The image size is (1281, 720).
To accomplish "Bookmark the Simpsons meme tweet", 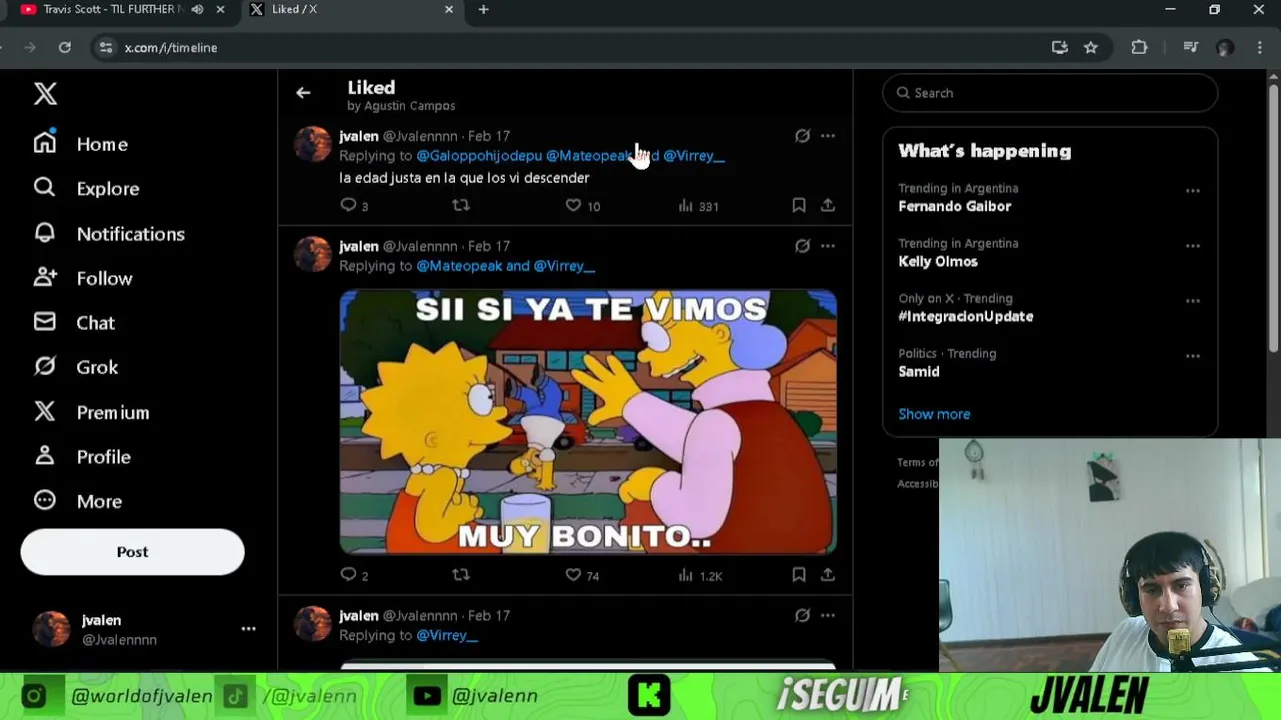I will pyautogui.click(x=799, y=575).
